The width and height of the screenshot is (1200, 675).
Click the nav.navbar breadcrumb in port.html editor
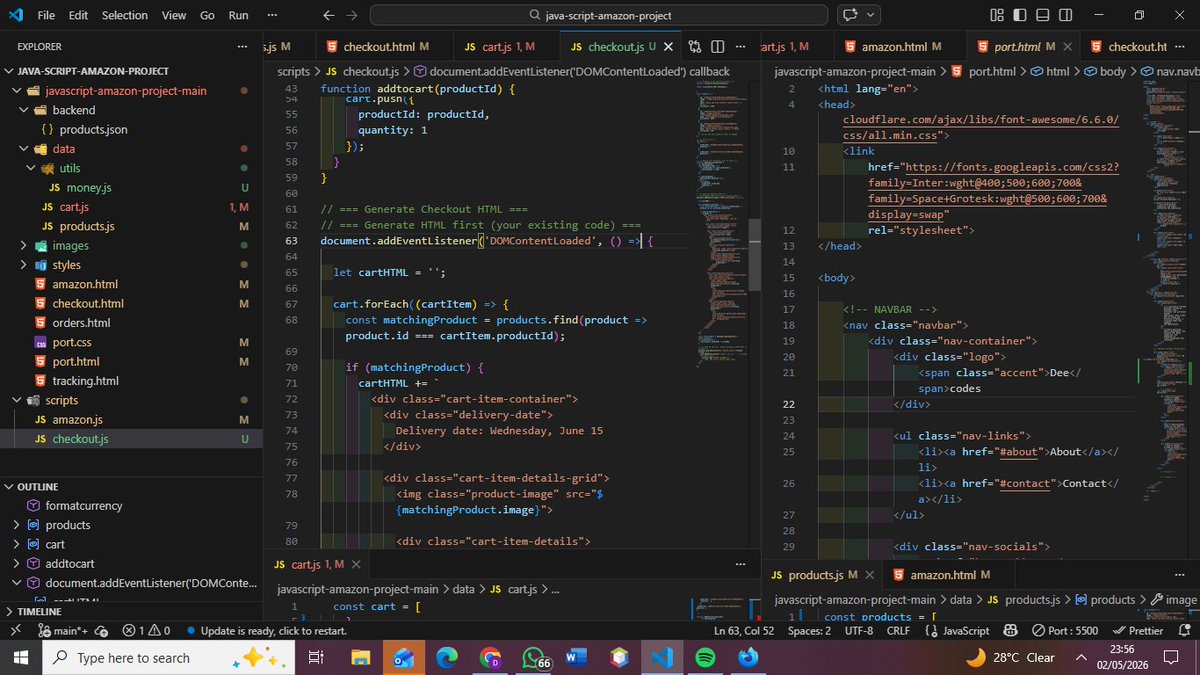[1170, 71]
